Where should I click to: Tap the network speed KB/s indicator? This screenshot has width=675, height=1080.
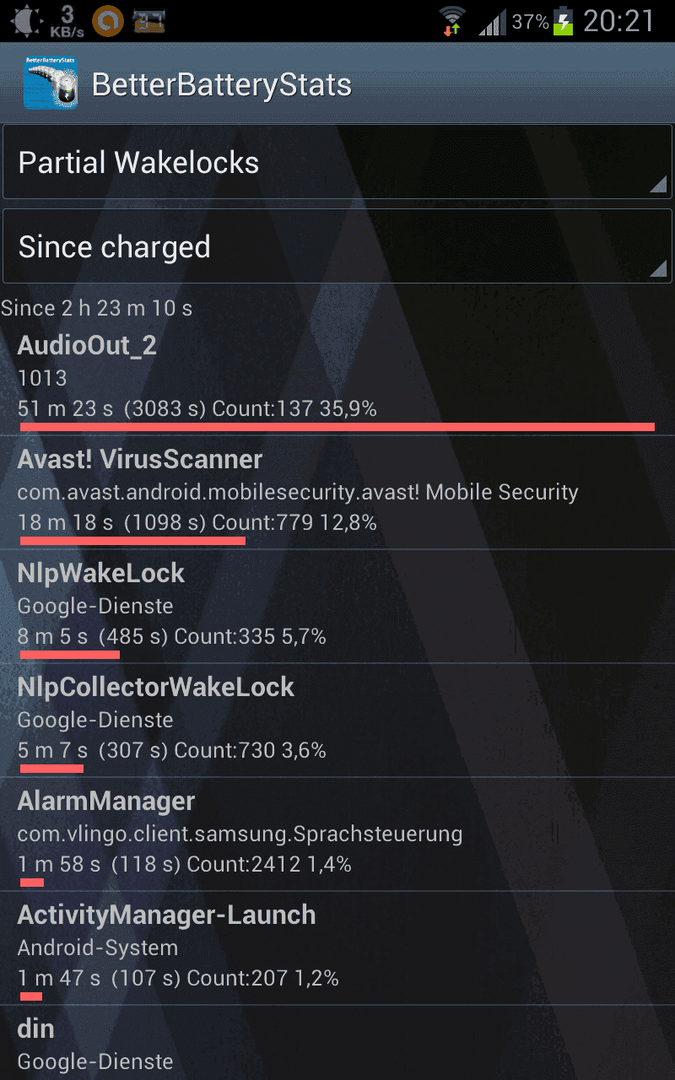click(x=67, y=21)
